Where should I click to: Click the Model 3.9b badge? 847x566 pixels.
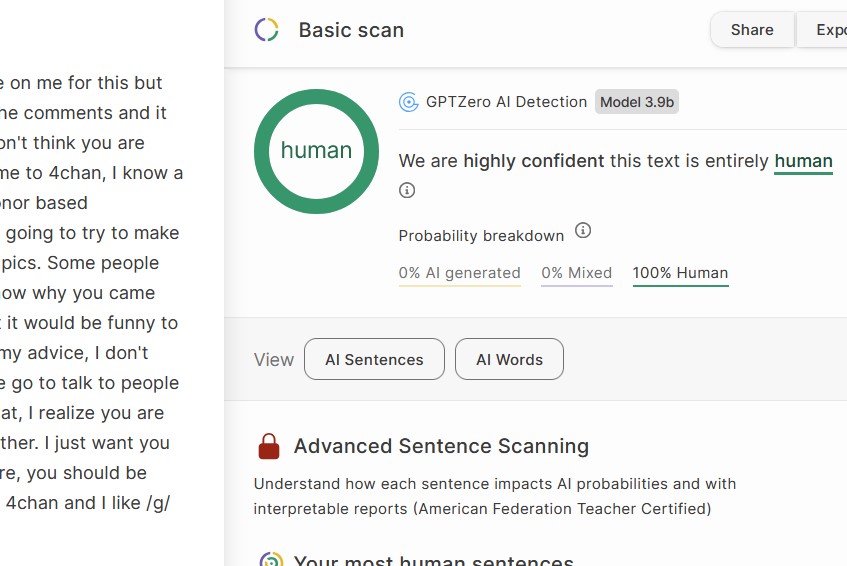pyautogui.click(x=637, y=102)
